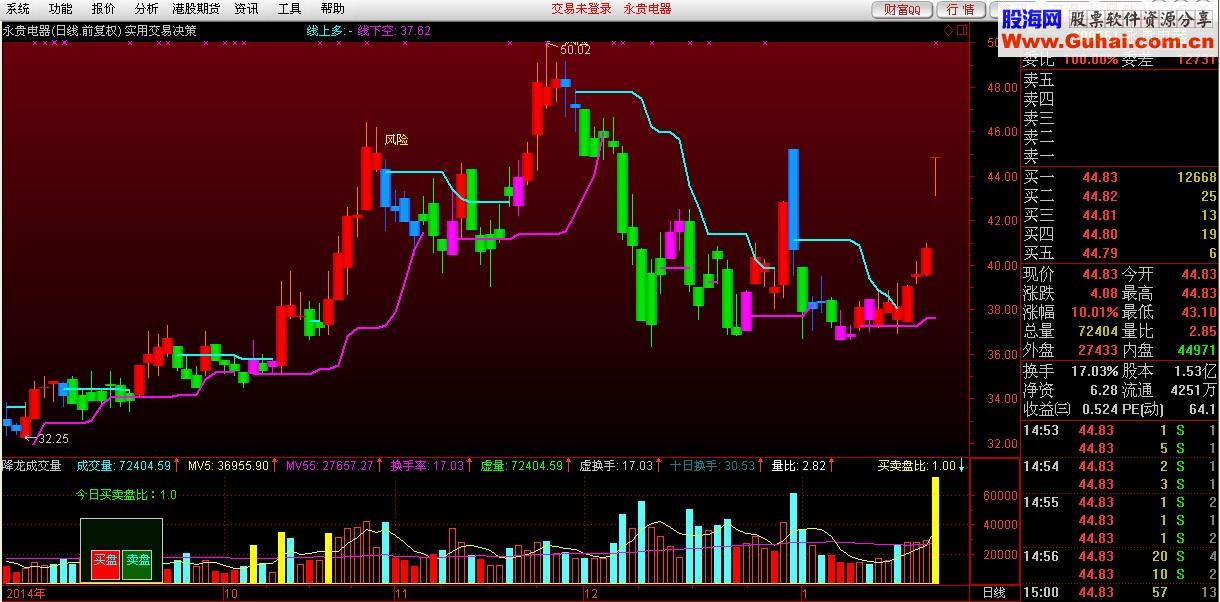Click the 风险 risk label on chart
Image resolution: width=1220 pixels, height=602 pixels.
[x=396, y=140]
